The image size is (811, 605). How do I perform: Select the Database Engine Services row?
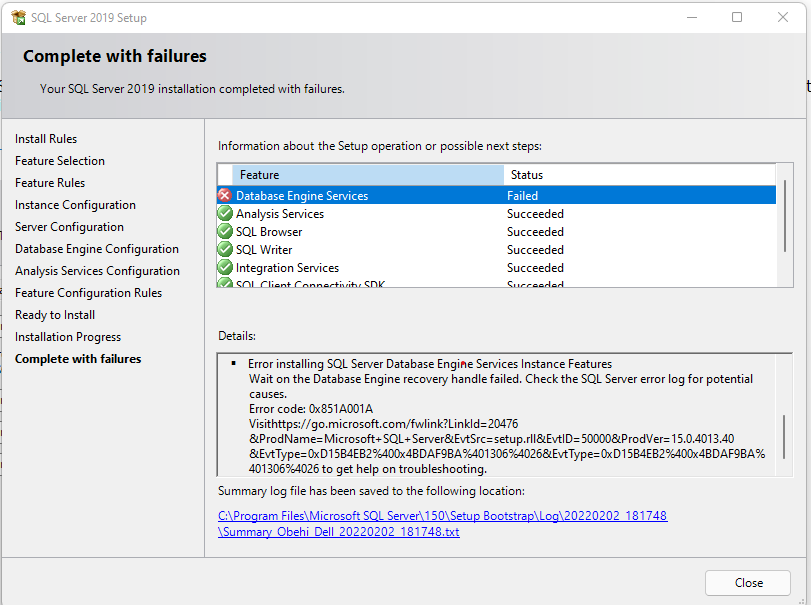click(x=497, y=195)
